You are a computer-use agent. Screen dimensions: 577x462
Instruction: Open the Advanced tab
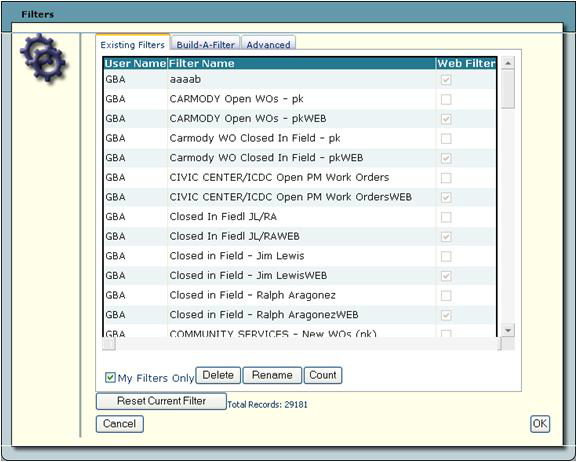(x=268, y=44)
